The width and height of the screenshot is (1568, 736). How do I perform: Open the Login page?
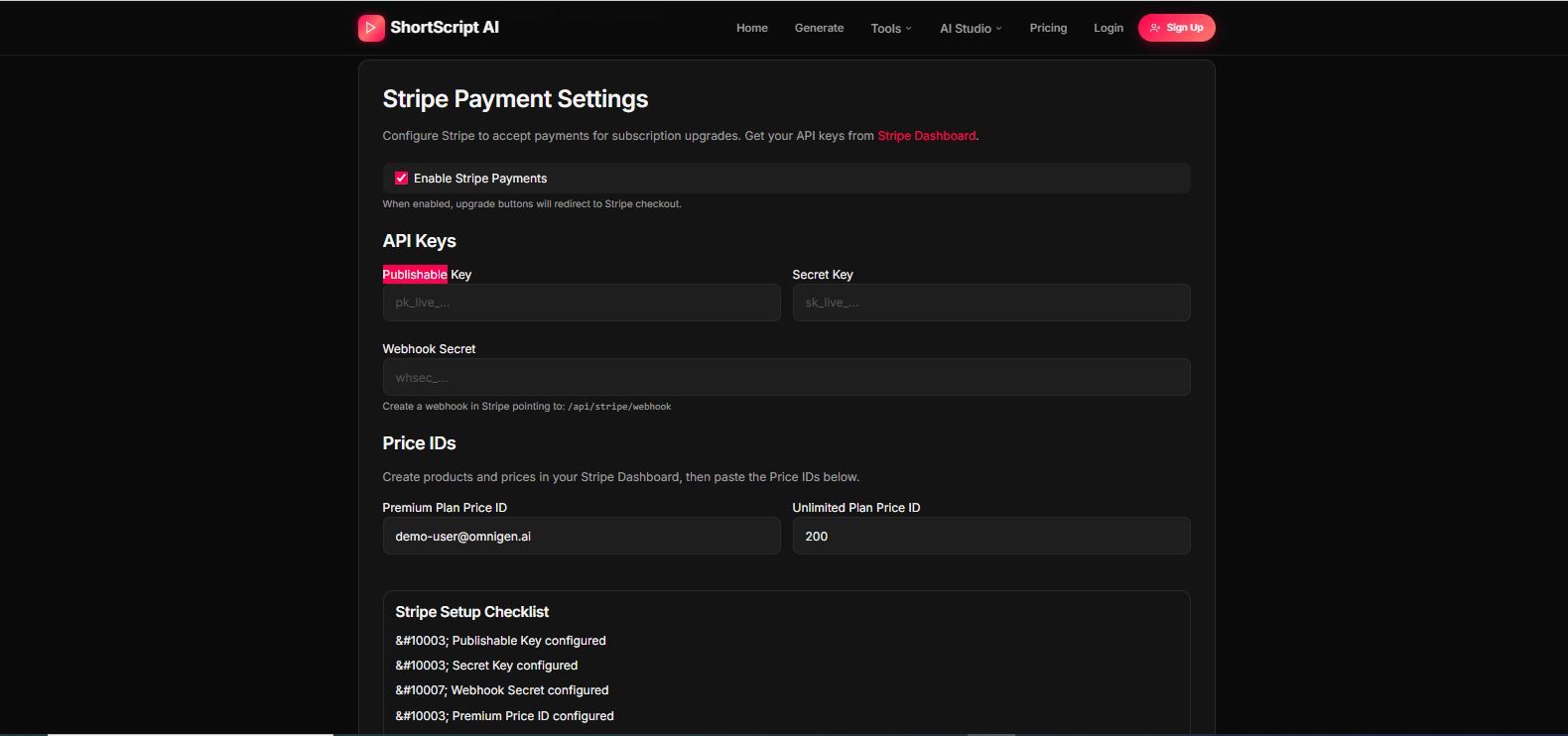coord(1109,28)
